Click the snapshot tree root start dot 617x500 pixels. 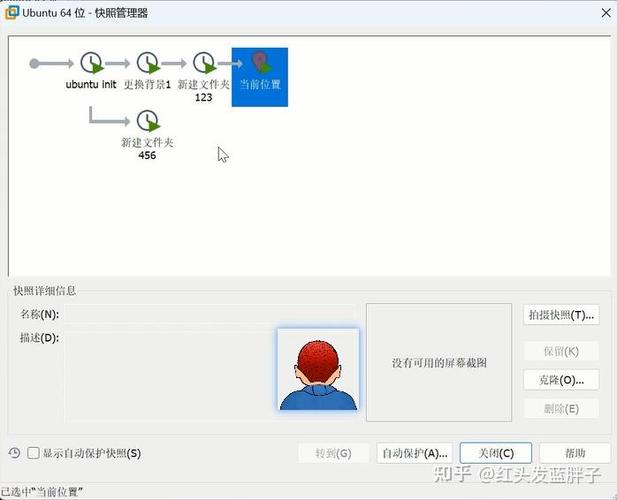coord(34,63)
